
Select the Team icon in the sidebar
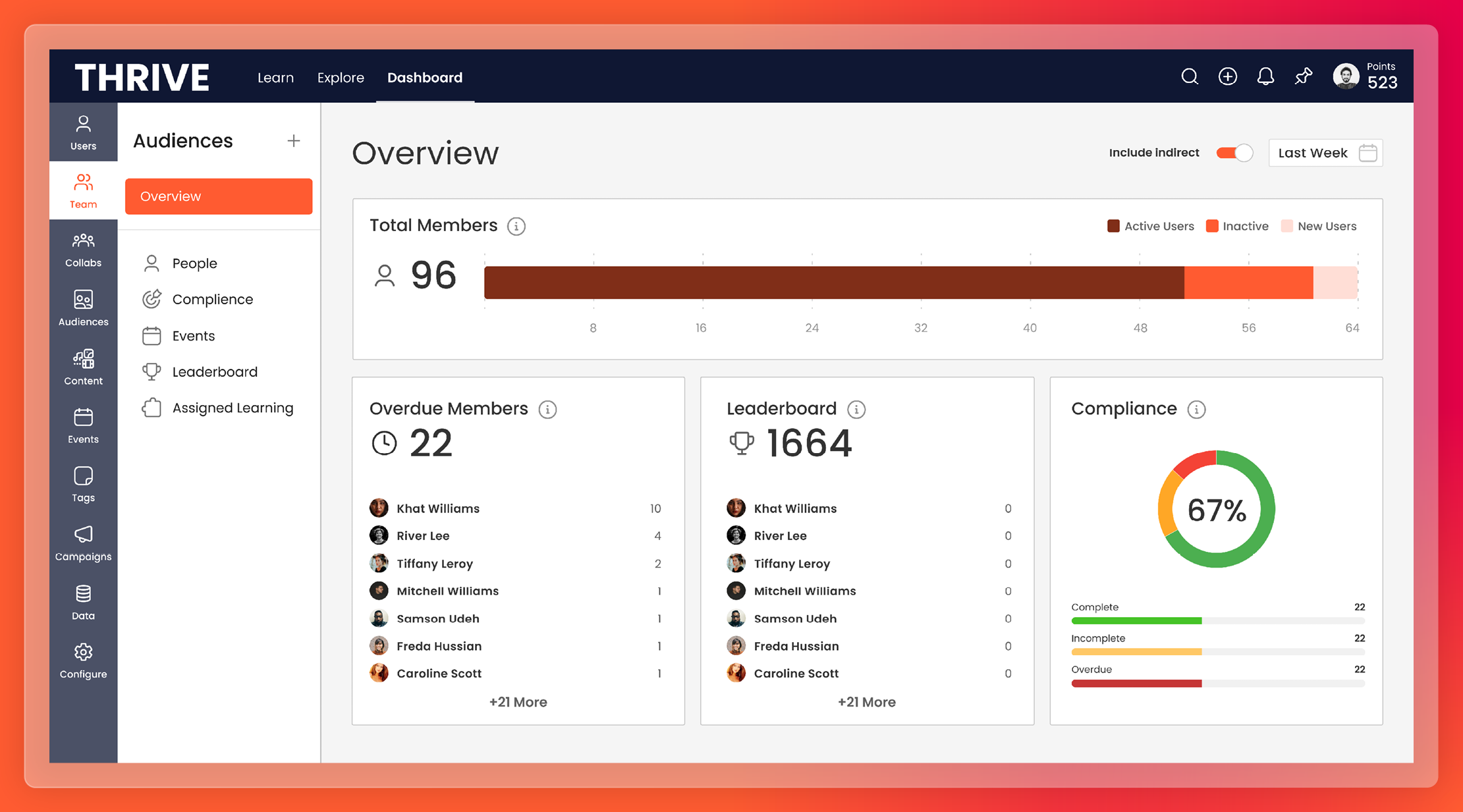83,190
